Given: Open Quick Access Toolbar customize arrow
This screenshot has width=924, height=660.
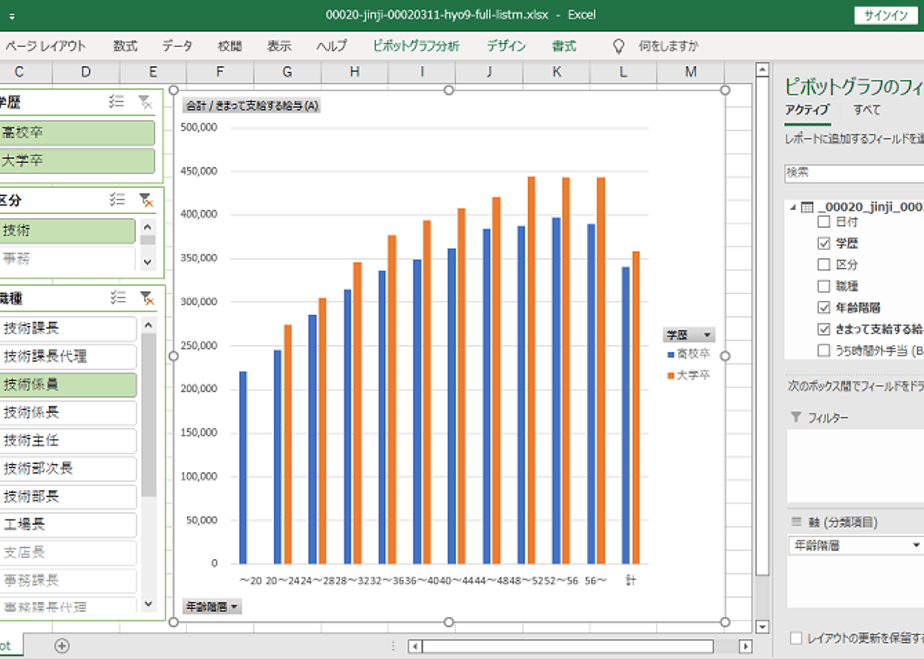Looking at the screenshot, I should click(x=12, y=16).
